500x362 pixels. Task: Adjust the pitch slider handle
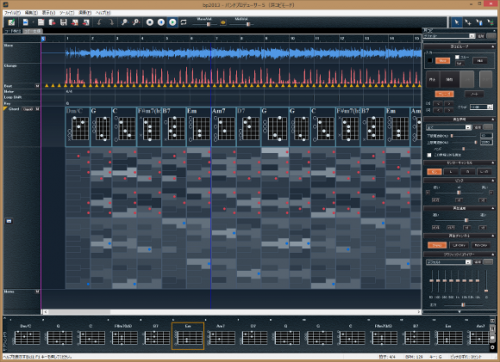point(459,192)
